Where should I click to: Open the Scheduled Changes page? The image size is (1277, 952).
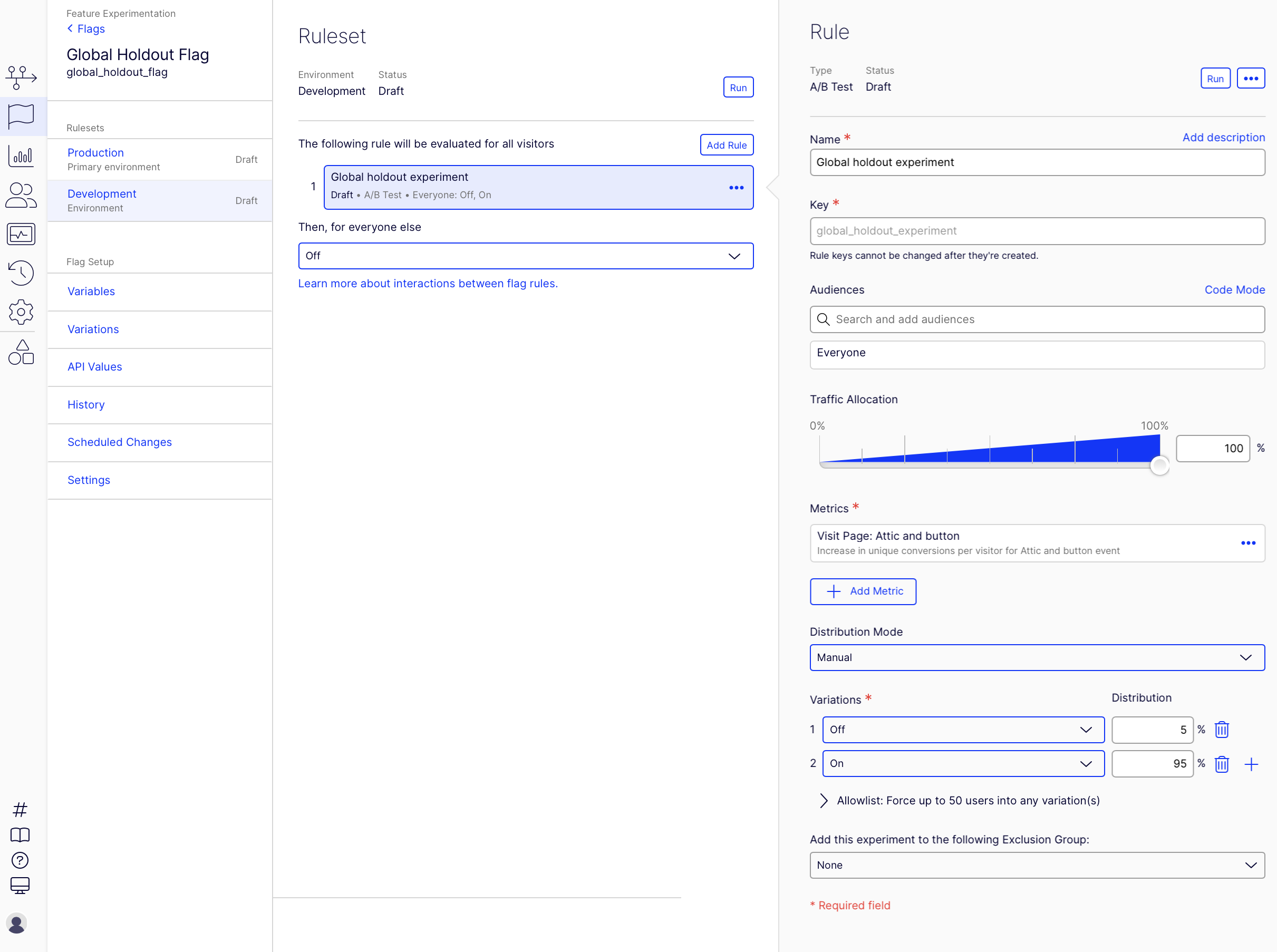[119, 442]
